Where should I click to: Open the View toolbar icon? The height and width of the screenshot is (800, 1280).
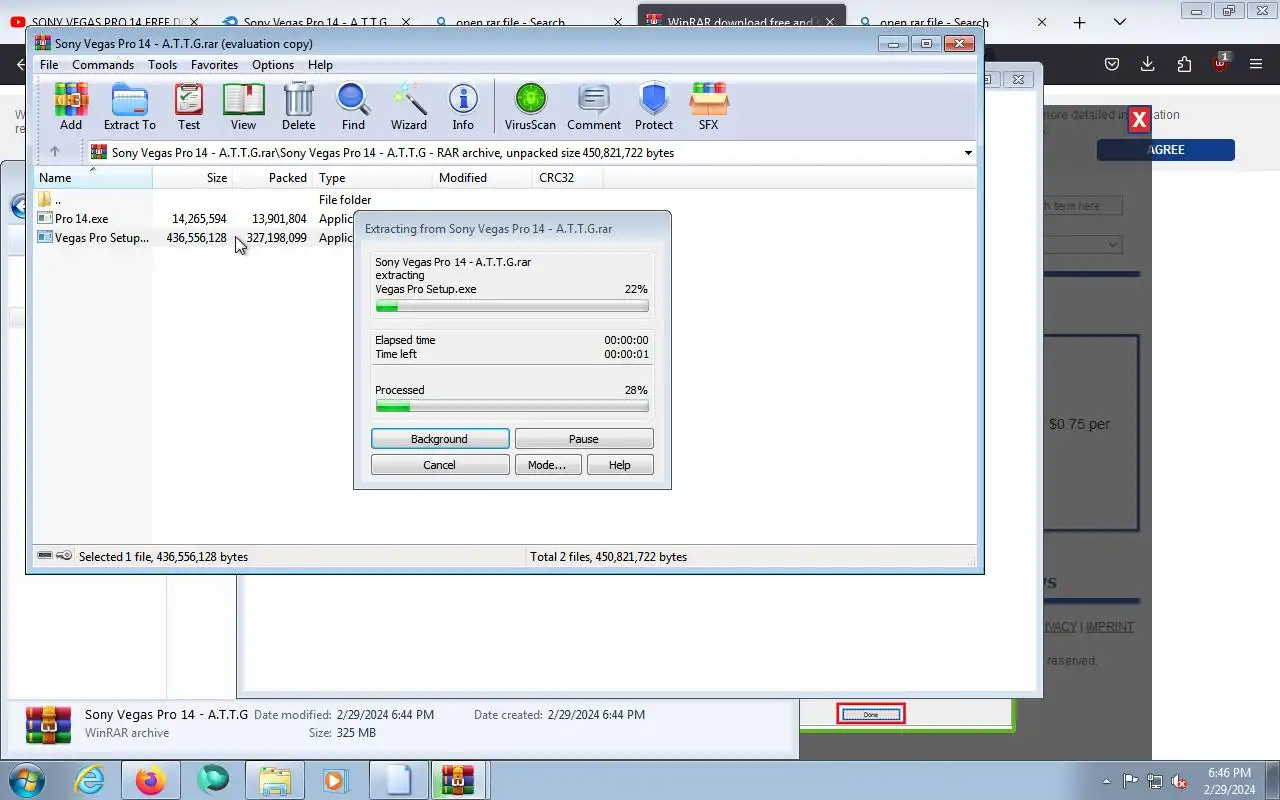[243, 107]
